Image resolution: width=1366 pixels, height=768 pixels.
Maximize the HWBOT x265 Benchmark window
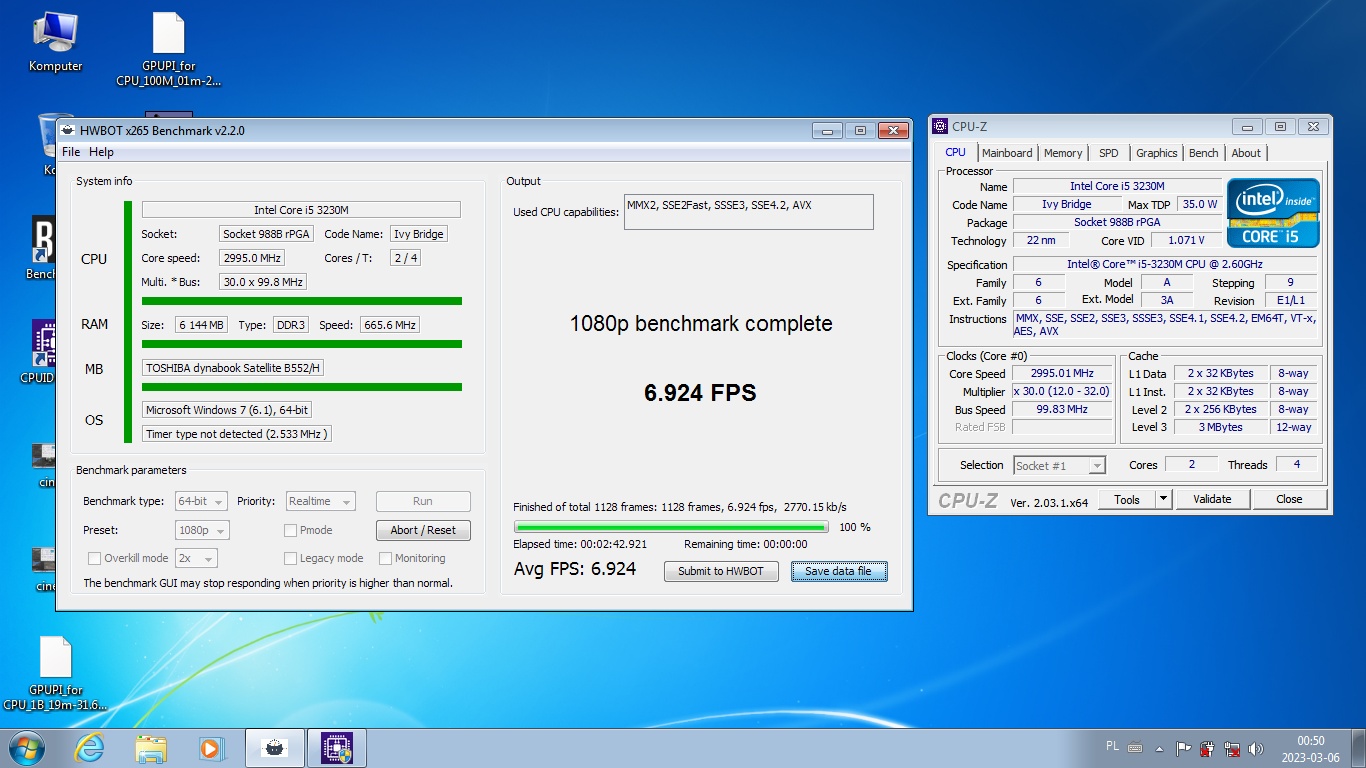coord(859,130)
